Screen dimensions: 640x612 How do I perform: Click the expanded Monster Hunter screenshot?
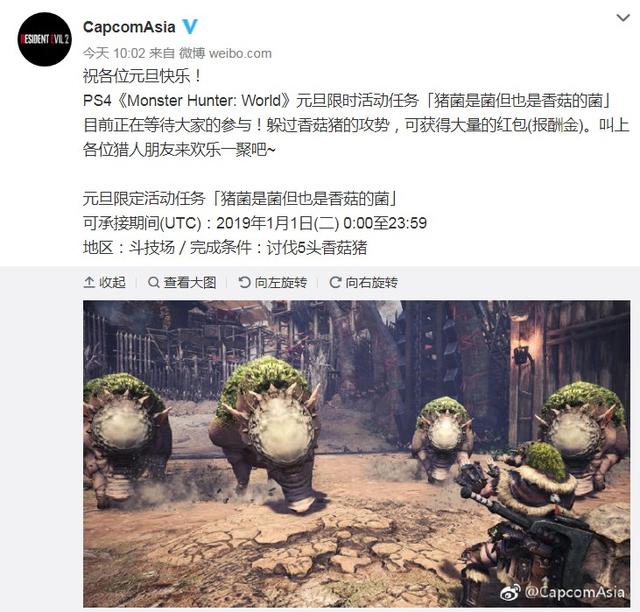[356, 454]
